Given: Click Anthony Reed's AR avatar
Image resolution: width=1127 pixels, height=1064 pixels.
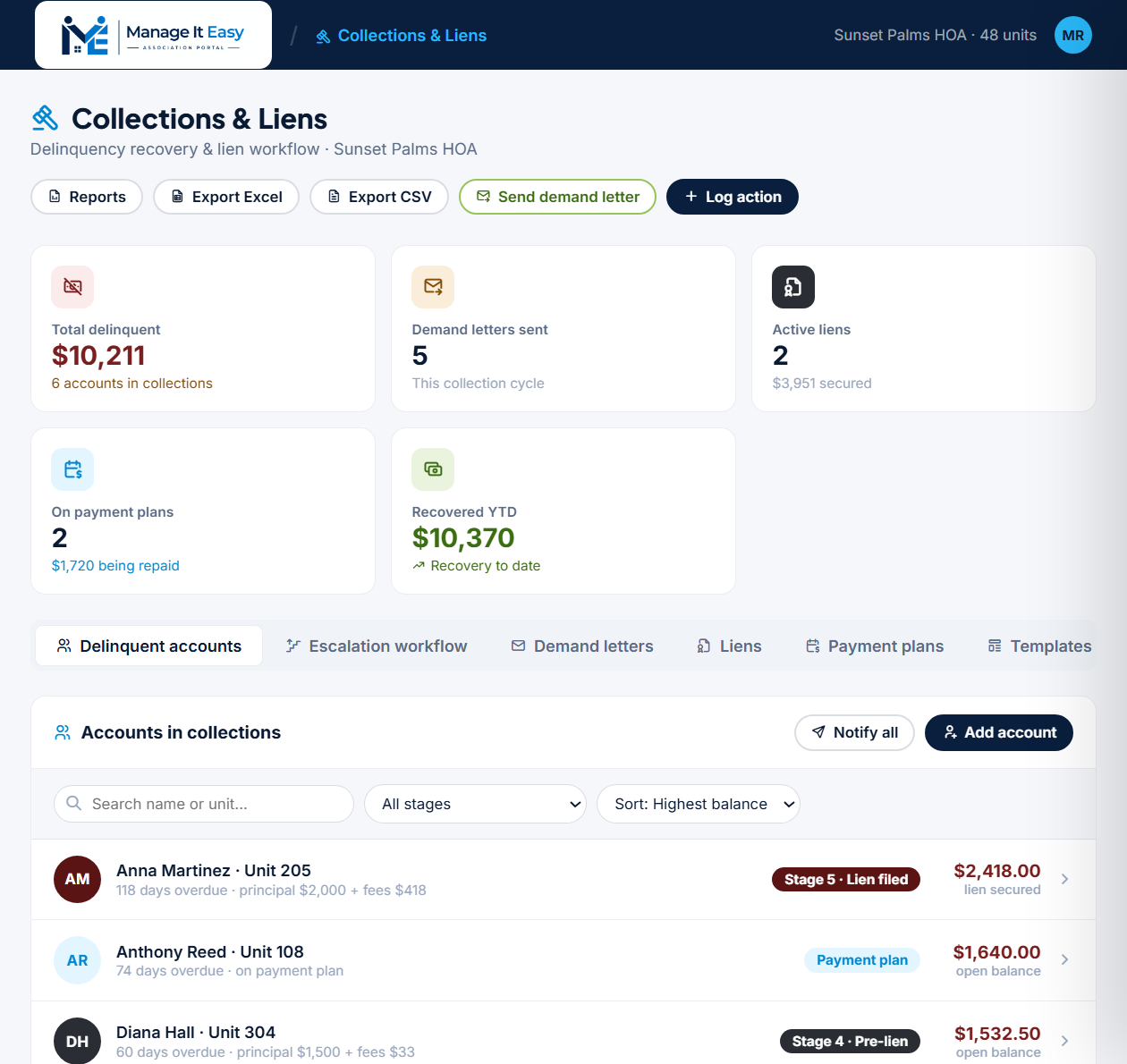Looking at the screenshot, I should (77, 960).
